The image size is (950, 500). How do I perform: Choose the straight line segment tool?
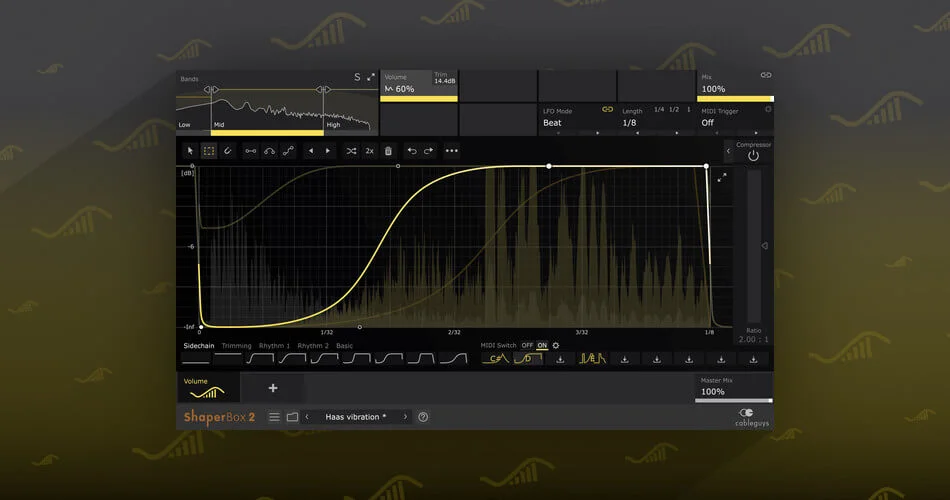(x=250, y=151)
